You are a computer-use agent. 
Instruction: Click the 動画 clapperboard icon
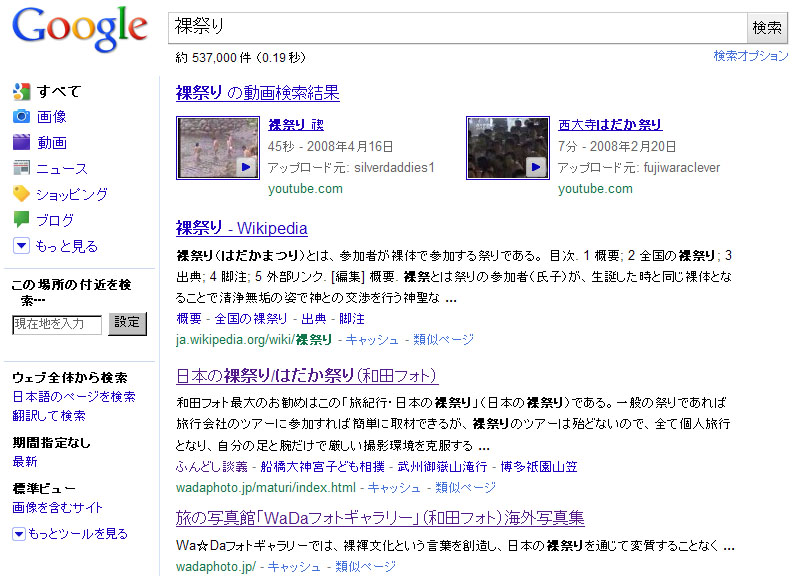click(x=21, y=142)
